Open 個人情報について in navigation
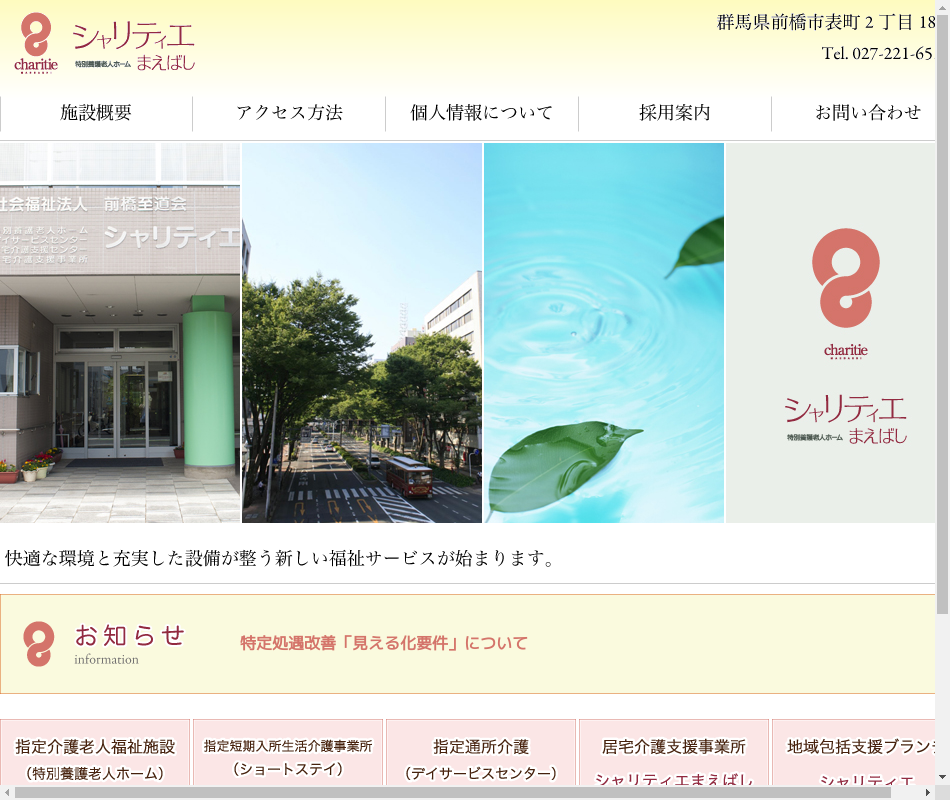 tap(482, 113)
